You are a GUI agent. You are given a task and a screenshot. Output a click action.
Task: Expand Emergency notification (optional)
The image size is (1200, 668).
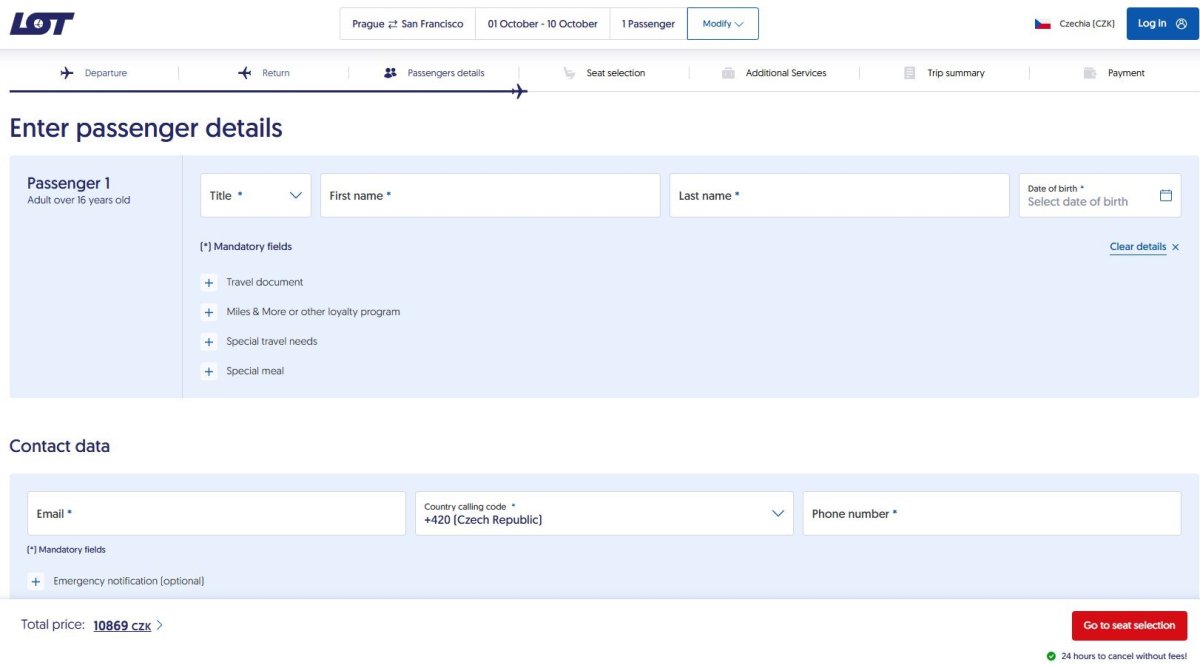117,581
